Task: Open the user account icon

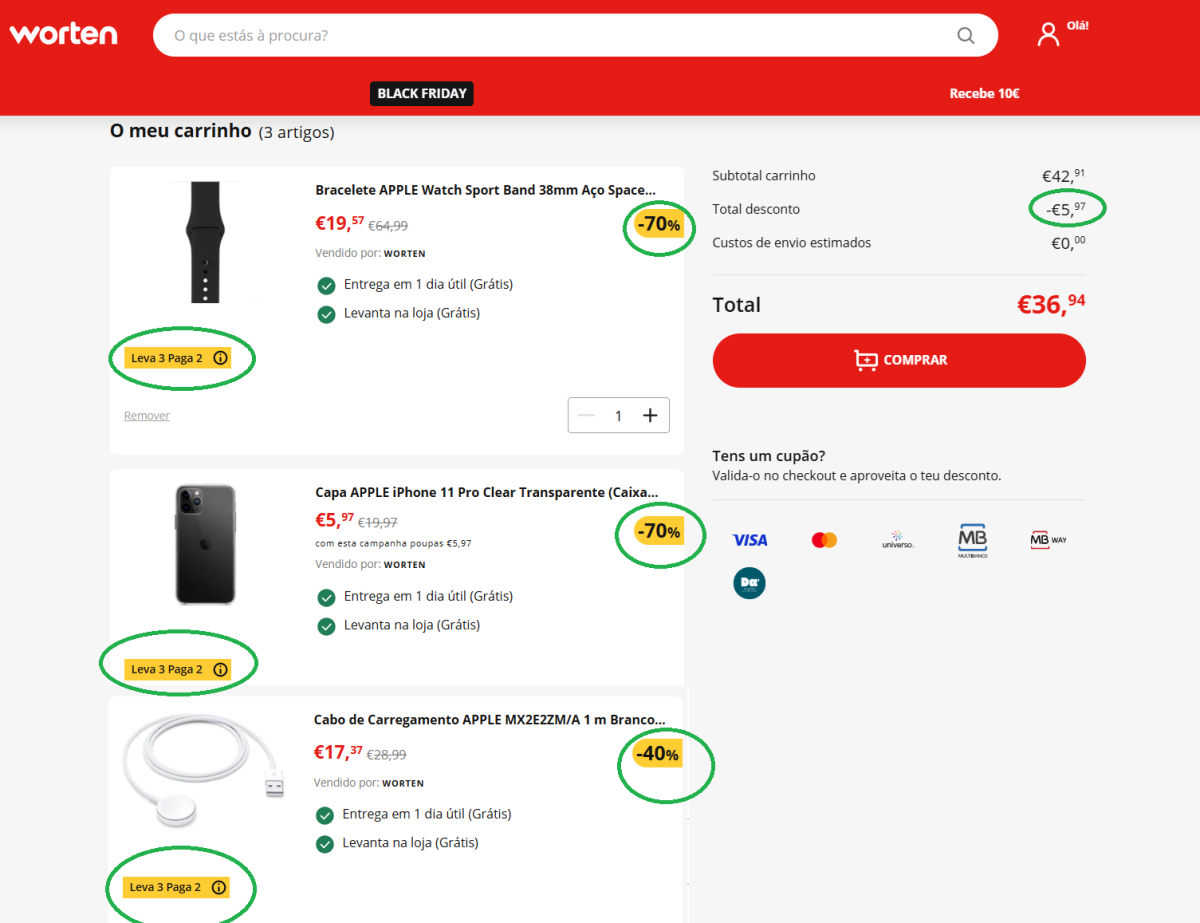Action: tap(1048, 35)
